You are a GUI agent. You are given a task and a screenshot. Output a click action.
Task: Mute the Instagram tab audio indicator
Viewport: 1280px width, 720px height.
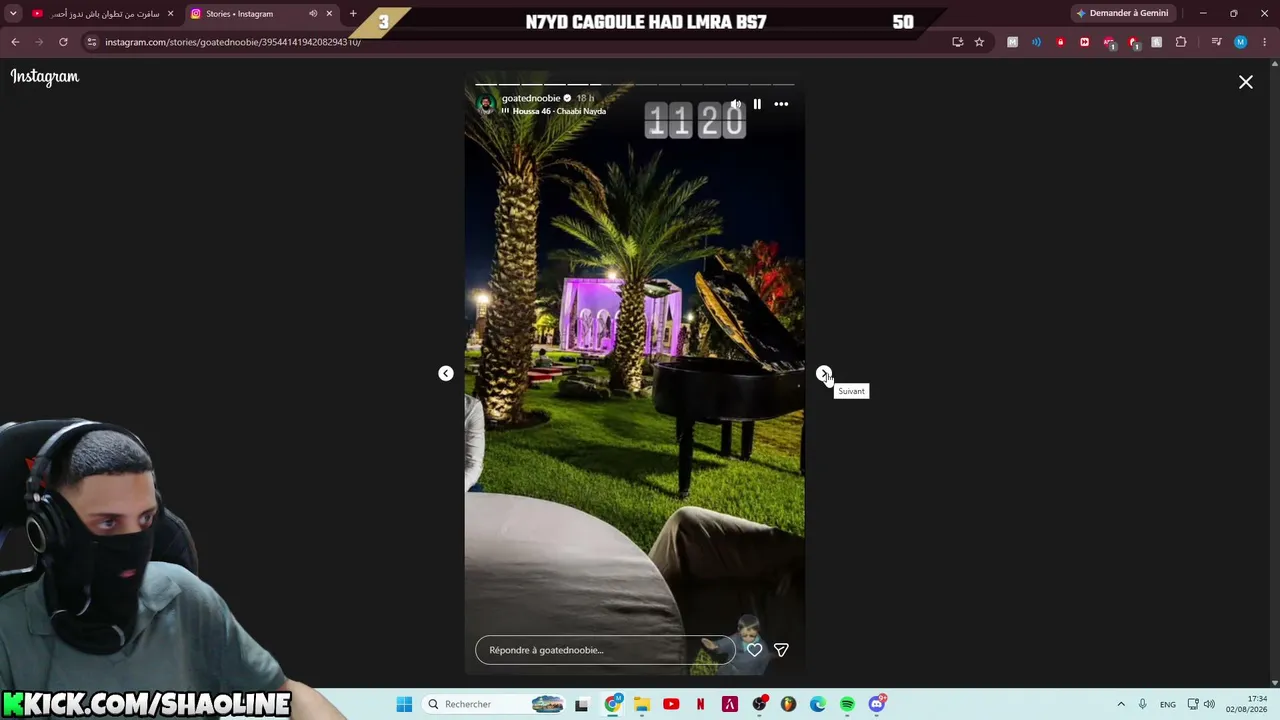tap(313, 14)
